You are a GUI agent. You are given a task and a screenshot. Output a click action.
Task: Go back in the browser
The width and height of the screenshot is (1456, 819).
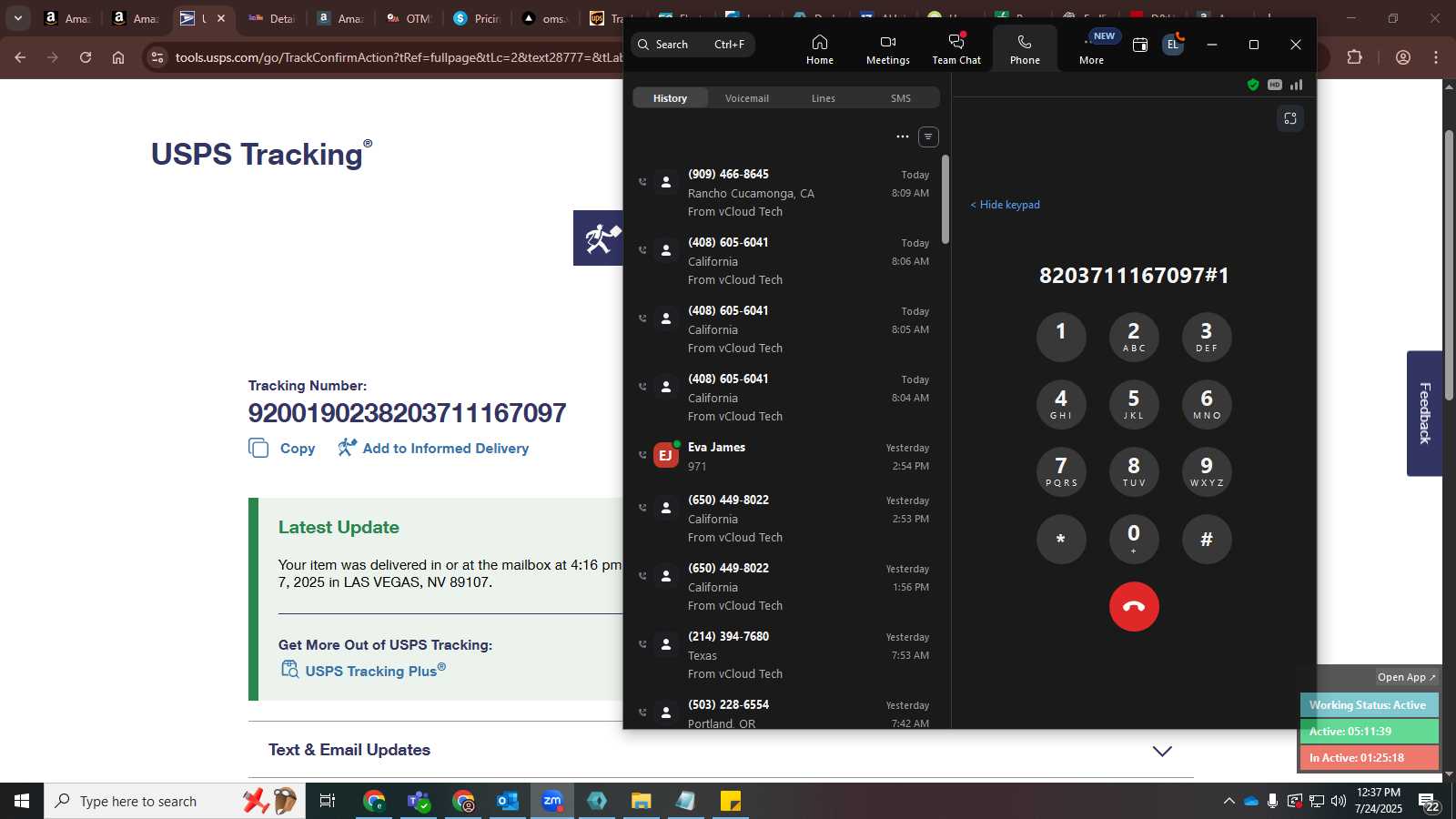(20, 57)
